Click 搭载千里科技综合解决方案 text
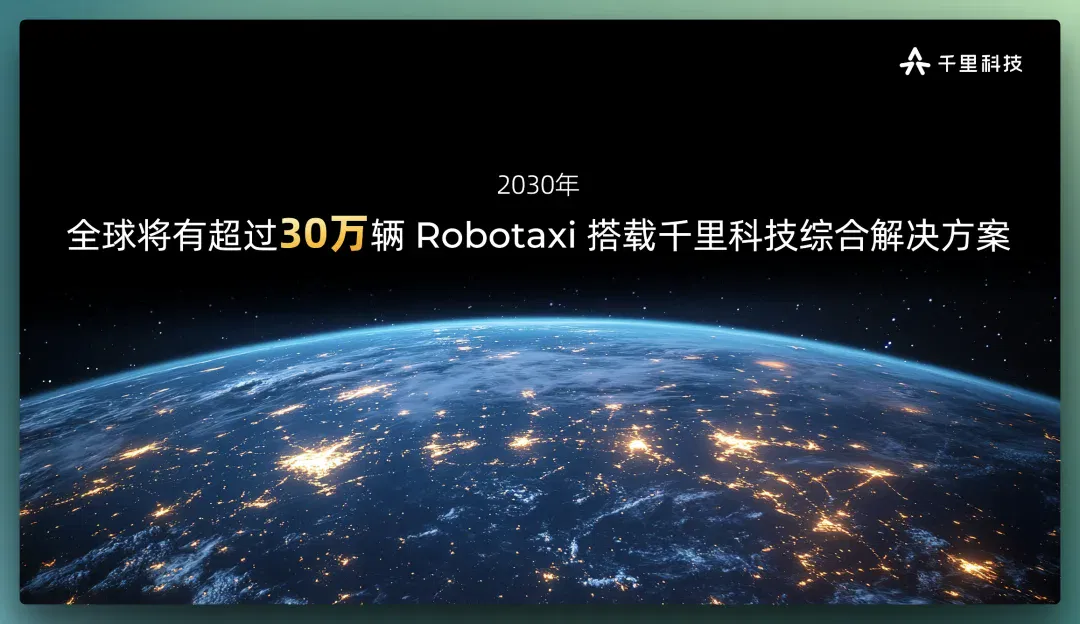Image resolution: width=1080 pixels, height=624 pixels. 799,236
